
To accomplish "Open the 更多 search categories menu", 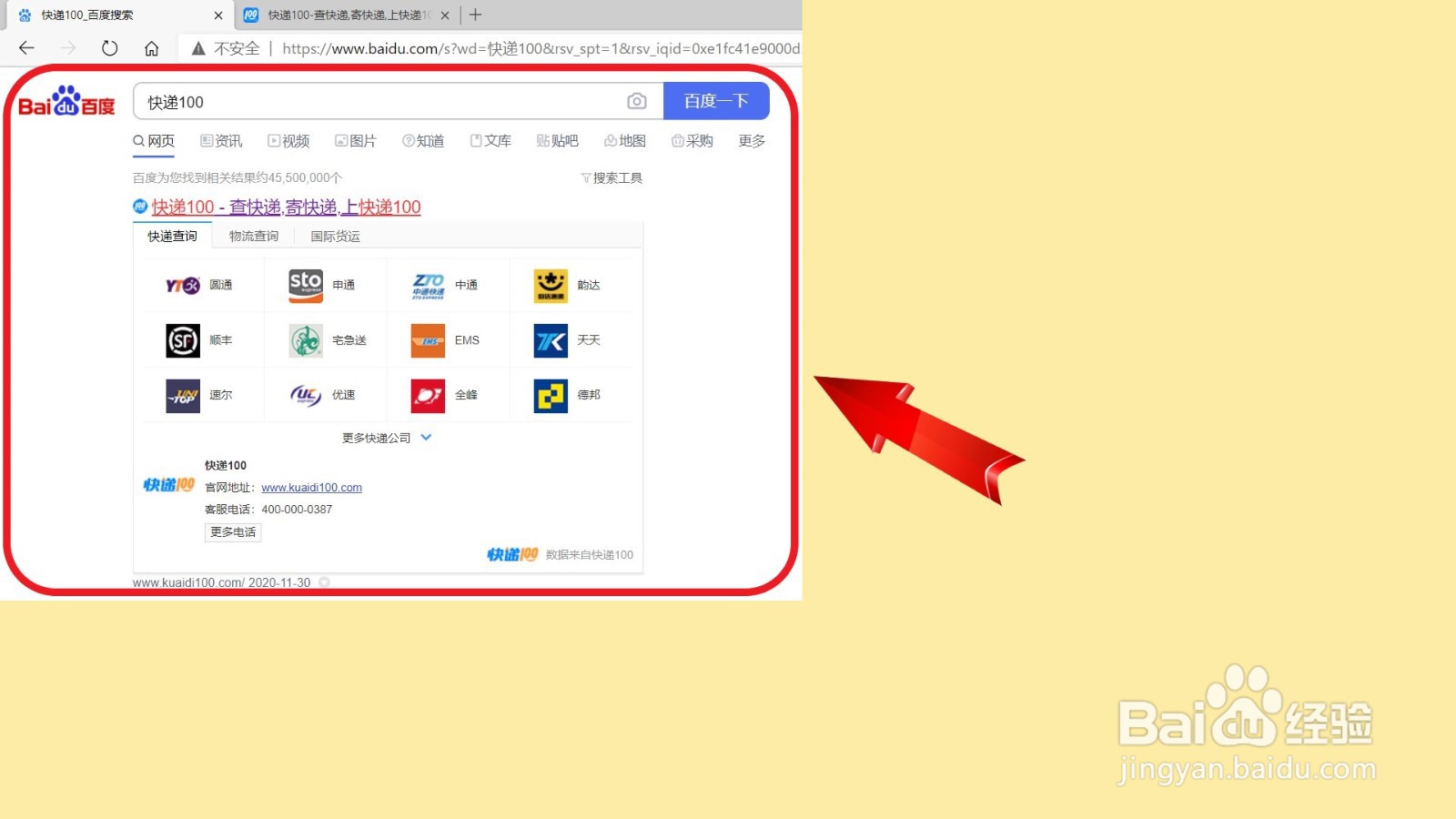I will (752, 141).
